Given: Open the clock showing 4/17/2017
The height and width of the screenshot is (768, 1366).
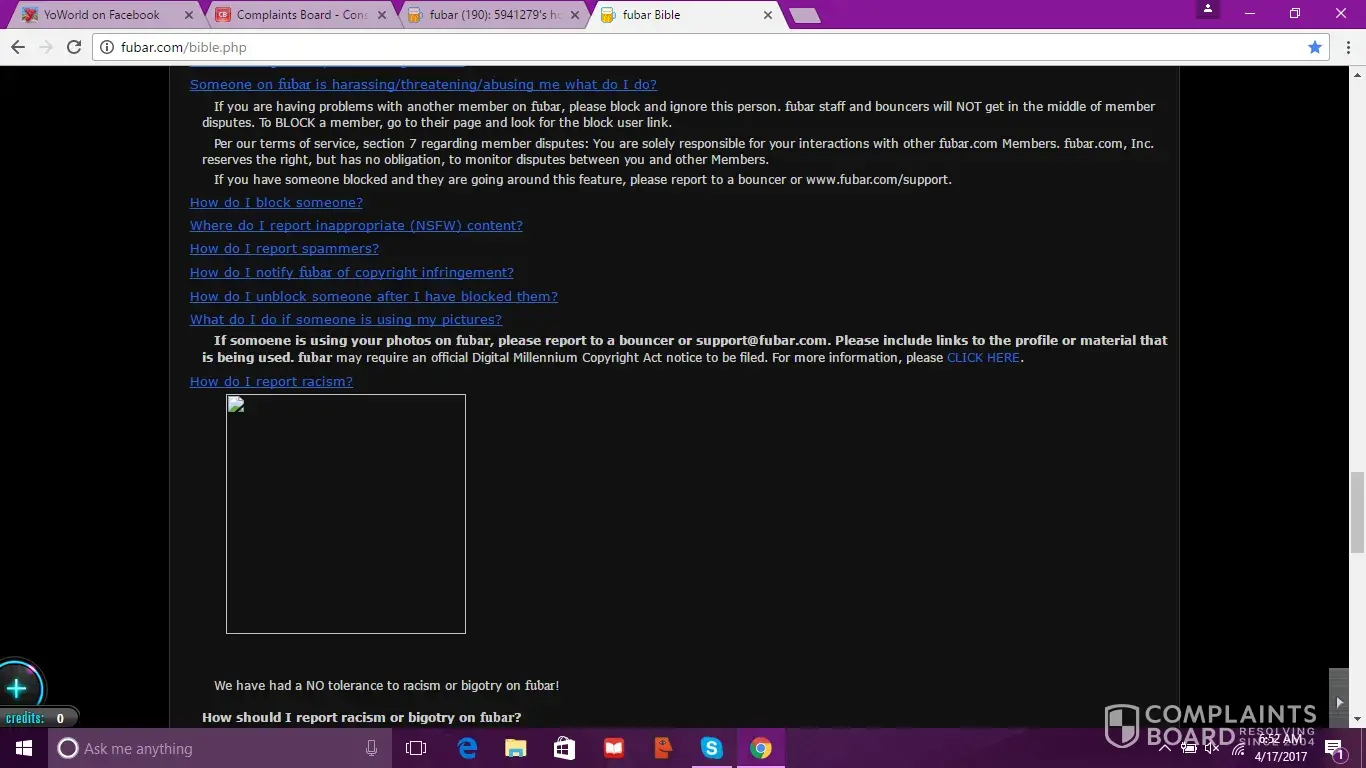Looking at the screenshot, I should point(1280,748).
